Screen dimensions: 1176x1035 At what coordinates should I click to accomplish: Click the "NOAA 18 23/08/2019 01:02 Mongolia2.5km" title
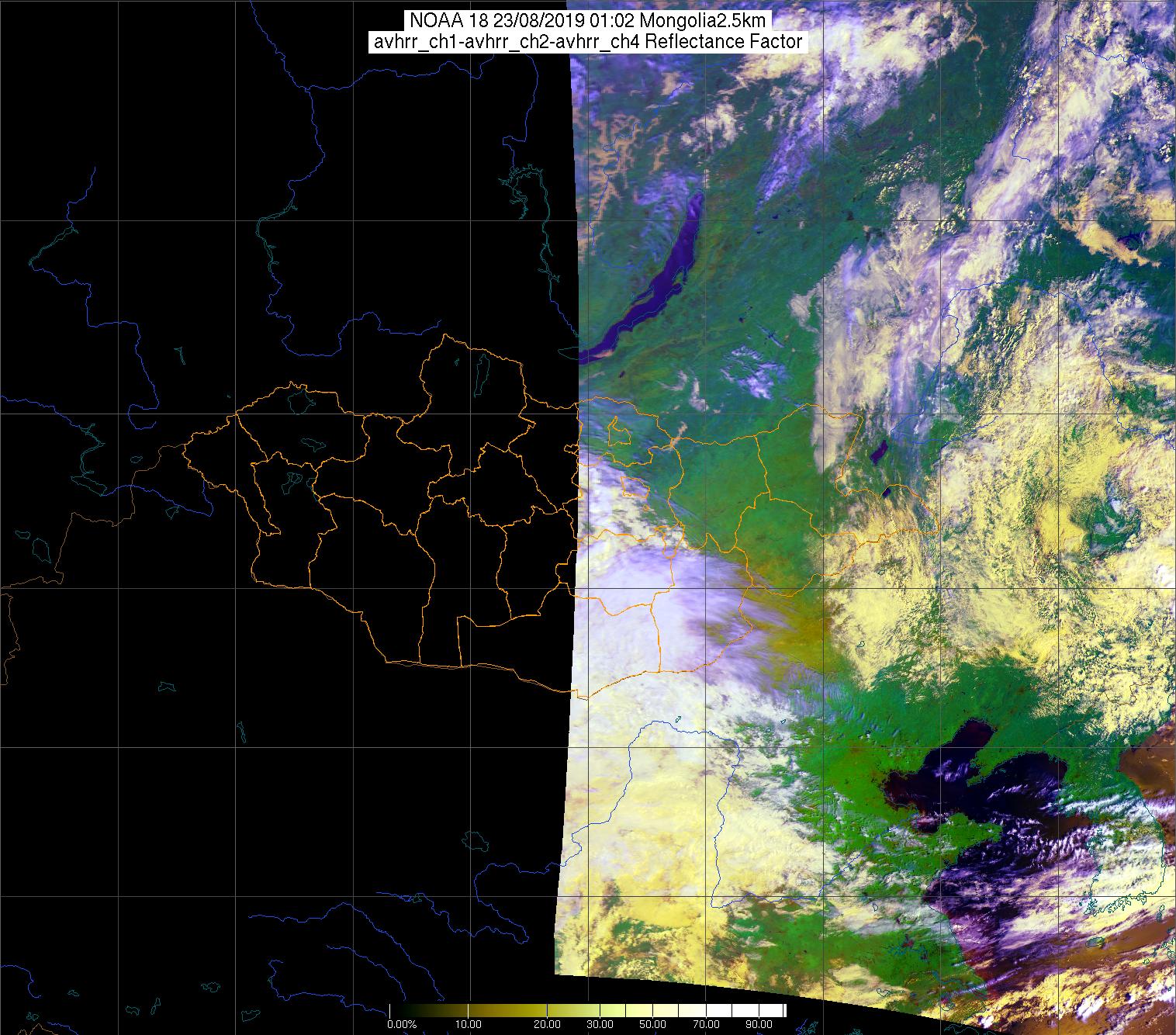(587, 21)
